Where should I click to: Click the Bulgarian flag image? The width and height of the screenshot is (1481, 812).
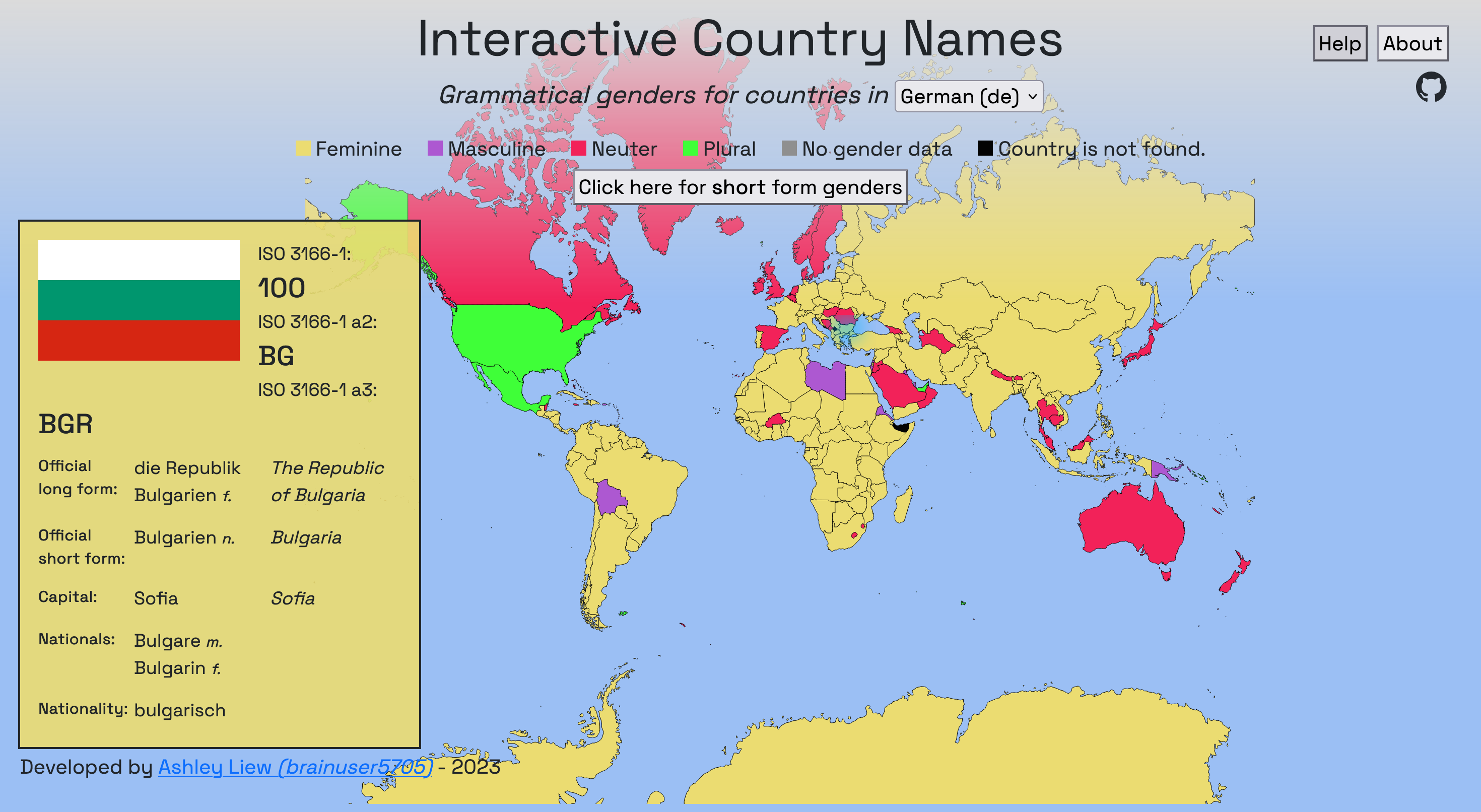139,300
